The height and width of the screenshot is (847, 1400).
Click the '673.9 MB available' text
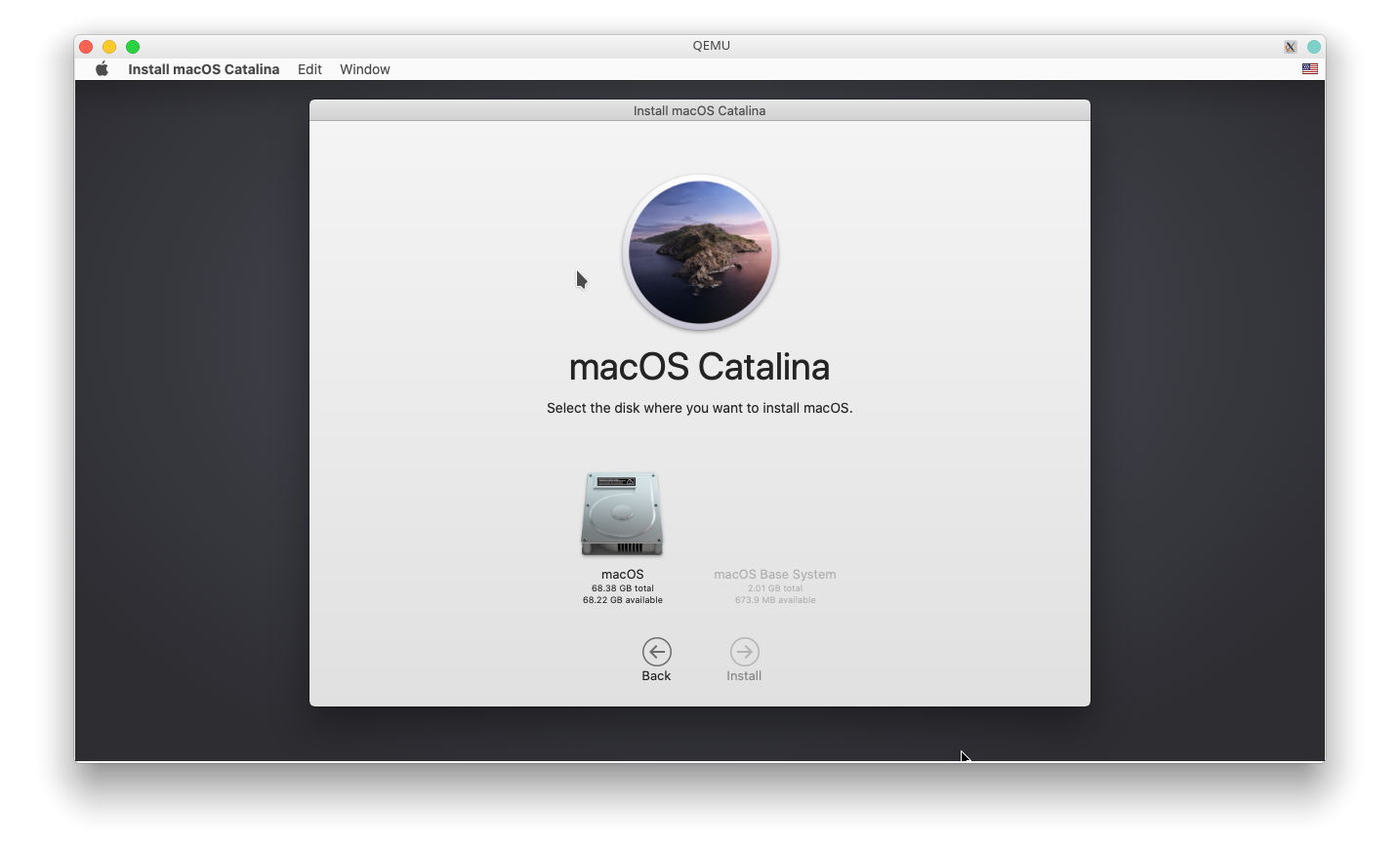(775, 600)
